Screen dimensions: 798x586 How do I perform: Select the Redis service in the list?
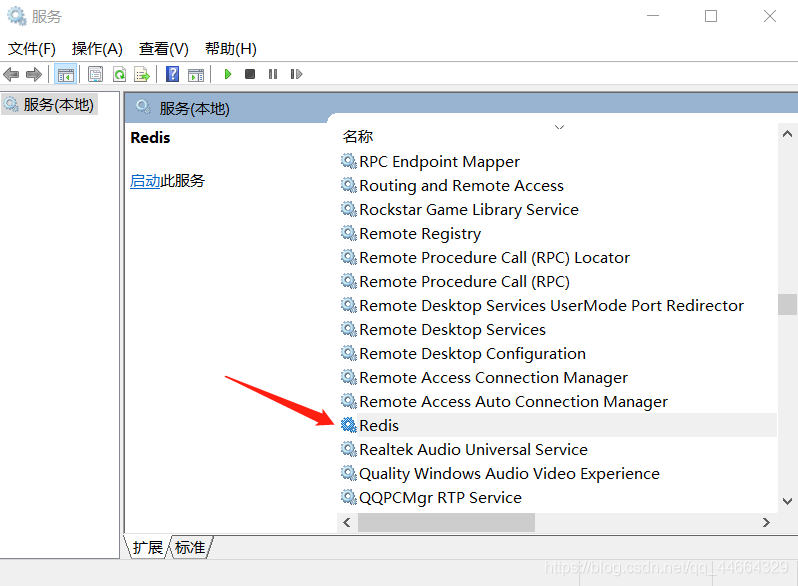click(x=379, y=425)
